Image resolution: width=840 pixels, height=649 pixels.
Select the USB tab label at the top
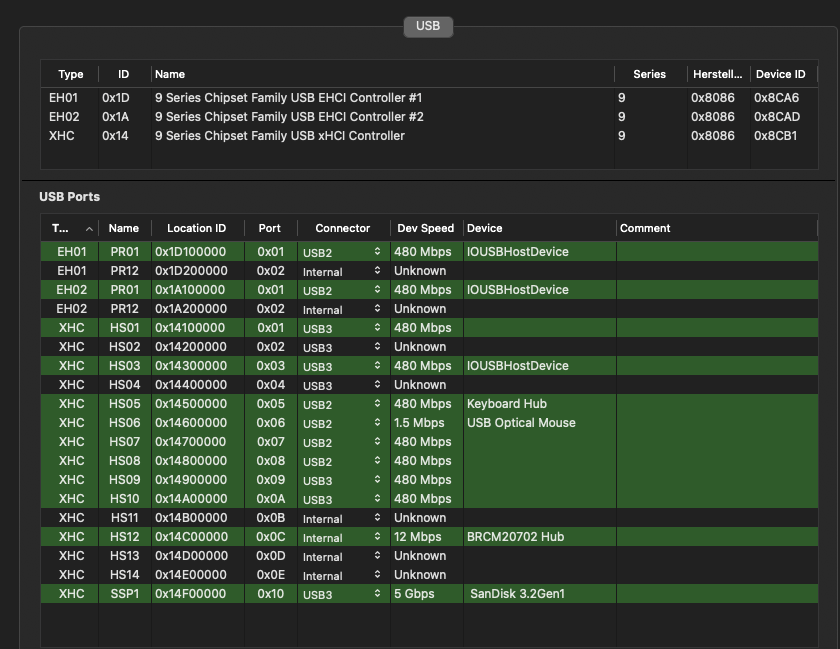click(428, 27)
